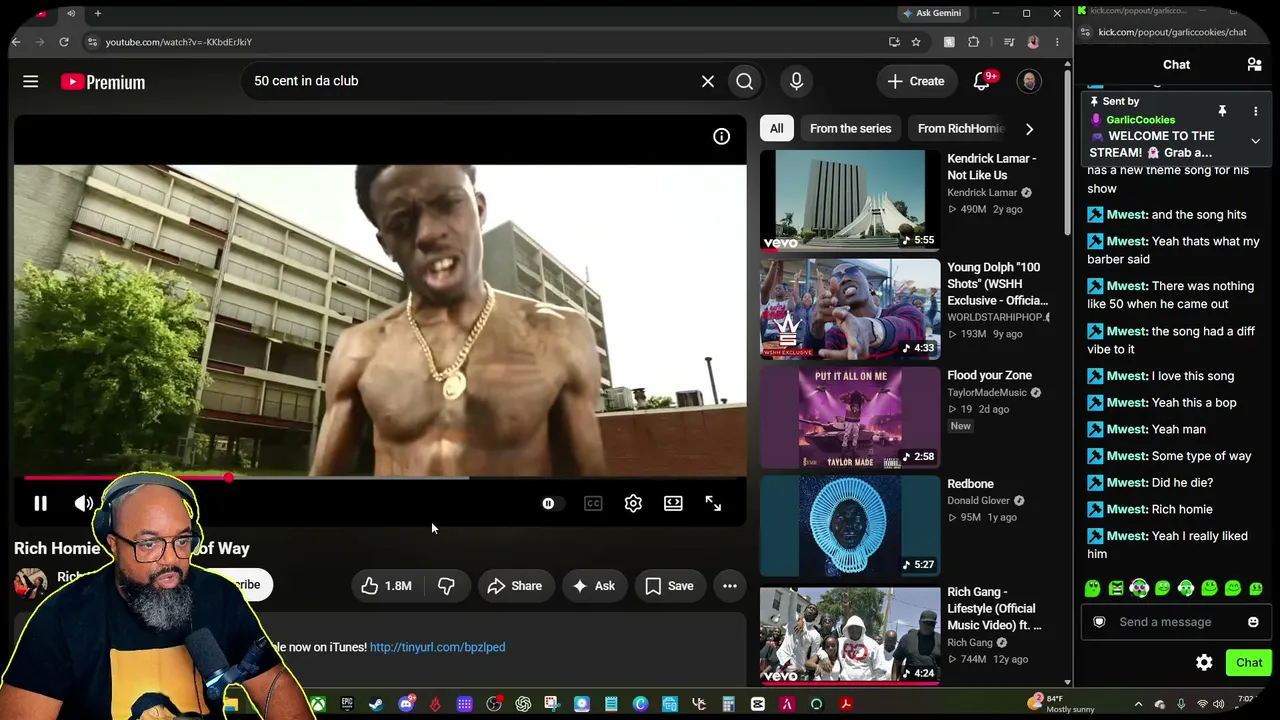Switch player to theater mode

coord(673,504)
